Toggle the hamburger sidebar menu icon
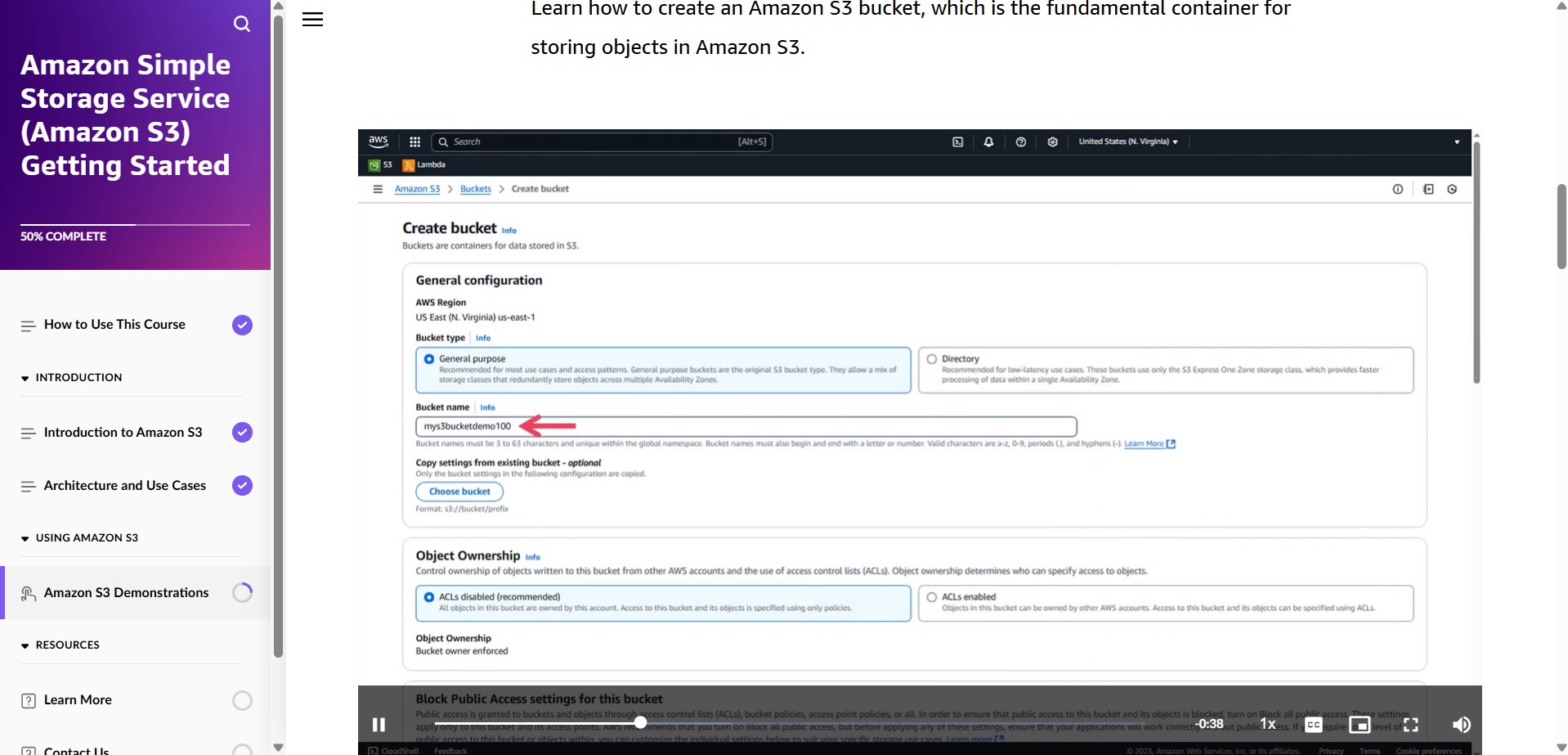Image resolution: width=1568 pixels, height=755 pixels. pos(312,20)
